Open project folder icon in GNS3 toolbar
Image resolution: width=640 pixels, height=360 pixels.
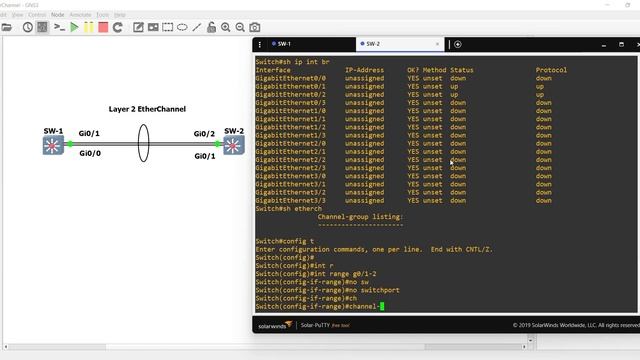point(7,27)
